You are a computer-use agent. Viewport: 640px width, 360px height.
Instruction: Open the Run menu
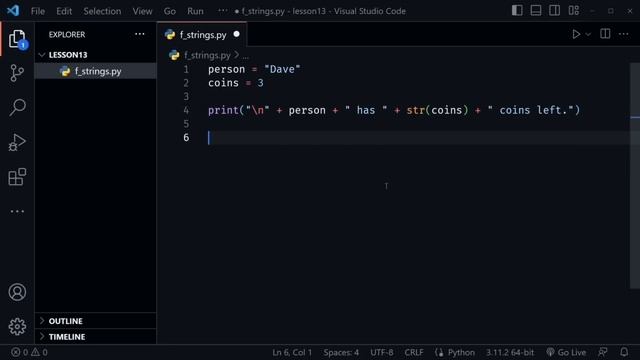[195, 11]
